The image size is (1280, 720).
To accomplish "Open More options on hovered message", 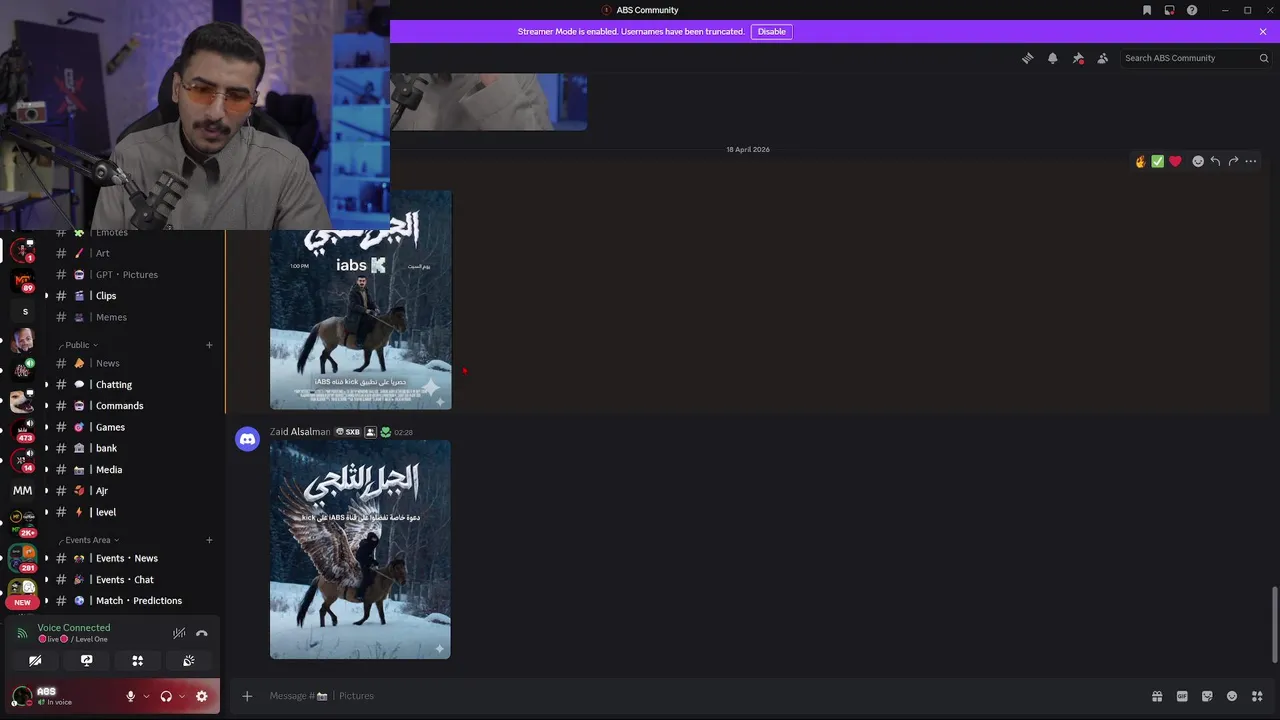I will [1250, 161].
